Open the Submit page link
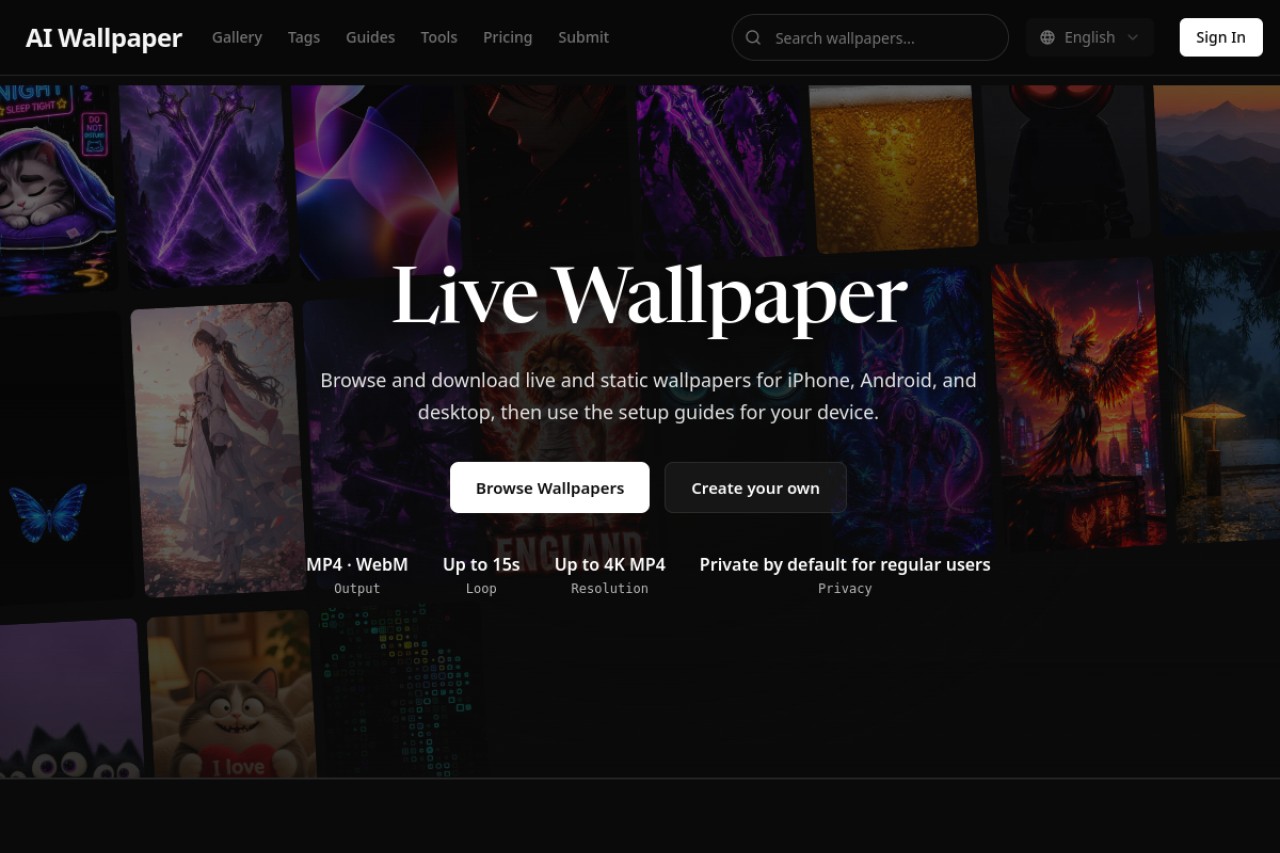 point(583,37)
